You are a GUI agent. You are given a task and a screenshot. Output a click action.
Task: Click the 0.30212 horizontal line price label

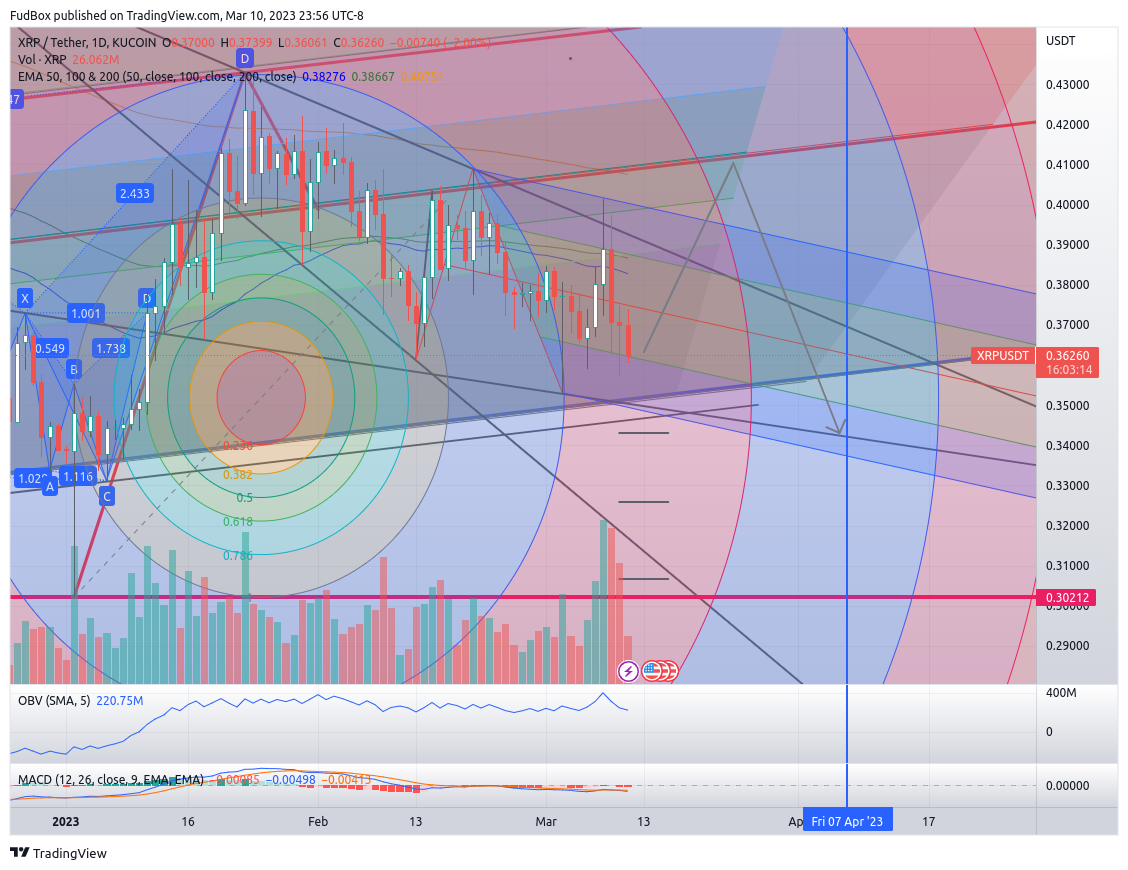[1066, 597]
